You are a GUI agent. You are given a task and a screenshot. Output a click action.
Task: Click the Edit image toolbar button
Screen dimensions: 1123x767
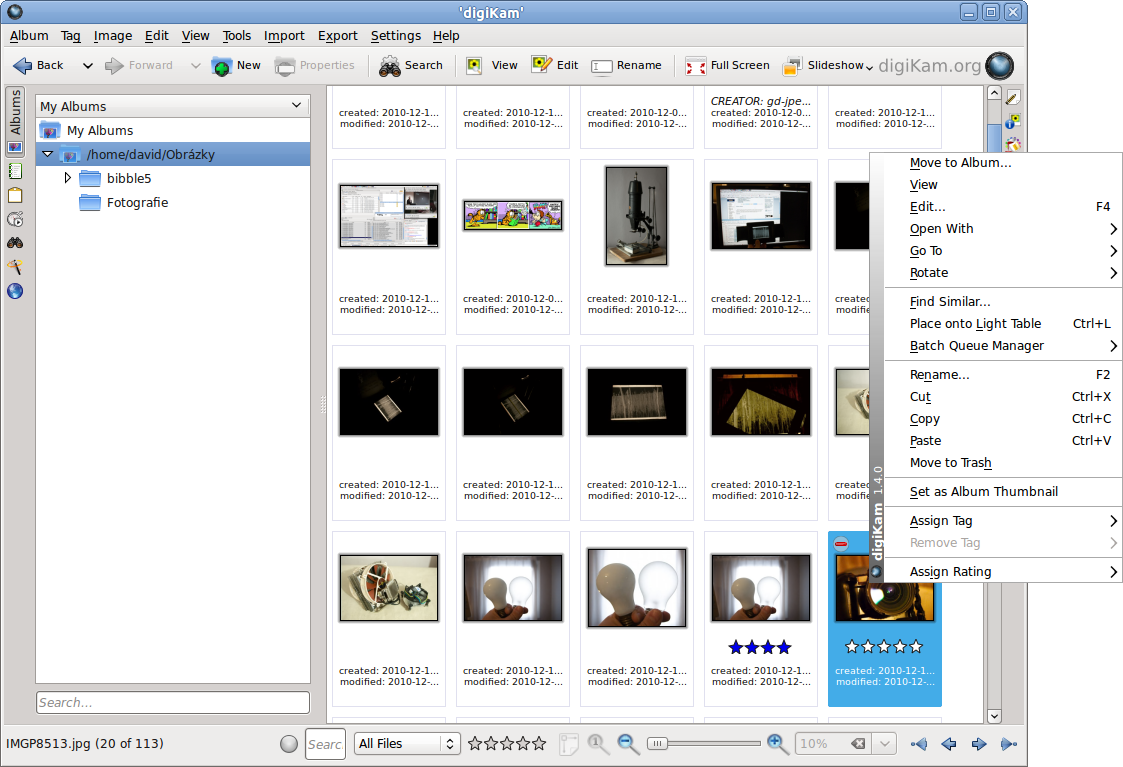pyautogui.click(x=555, y=65)
